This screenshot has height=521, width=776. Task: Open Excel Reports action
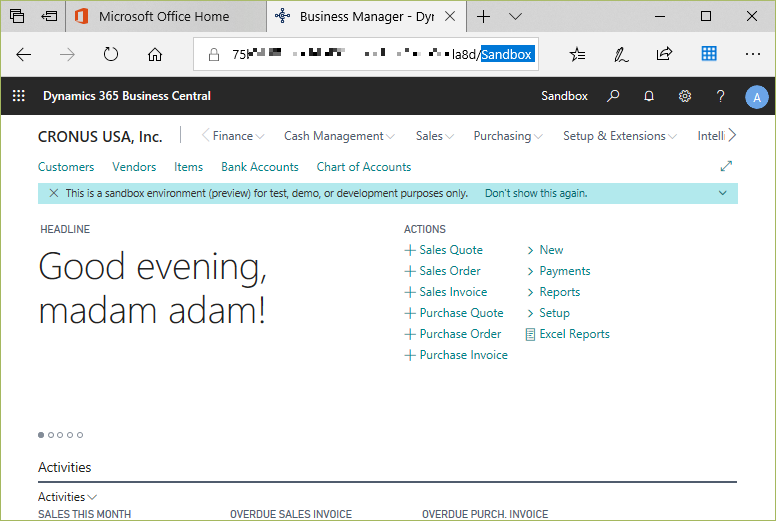(x=567, y=334)
